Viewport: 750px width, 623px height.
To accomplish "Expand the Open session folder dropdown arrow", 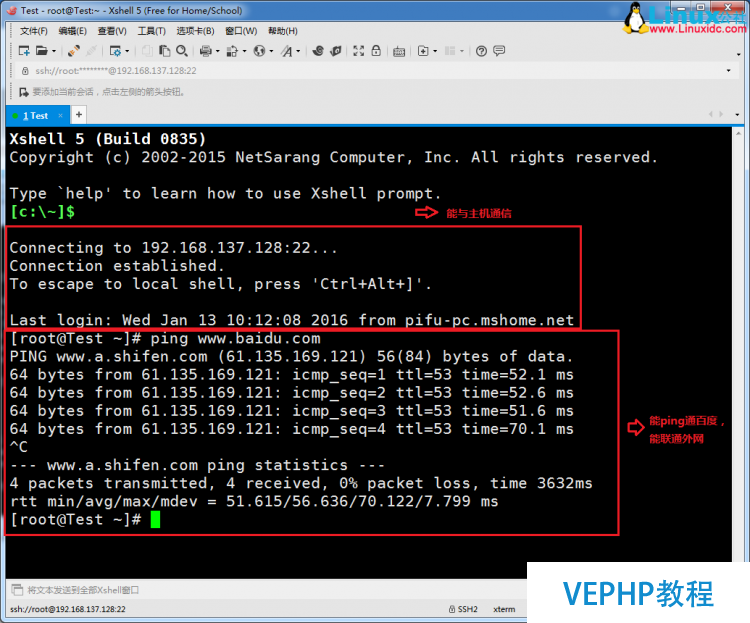I will coord(54,51).
